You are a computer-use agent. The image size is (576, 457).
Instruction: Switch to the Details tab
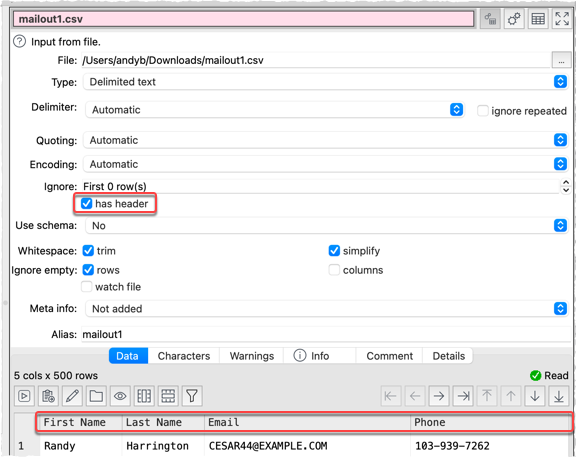pyautogui.click(x=449, y=356)
